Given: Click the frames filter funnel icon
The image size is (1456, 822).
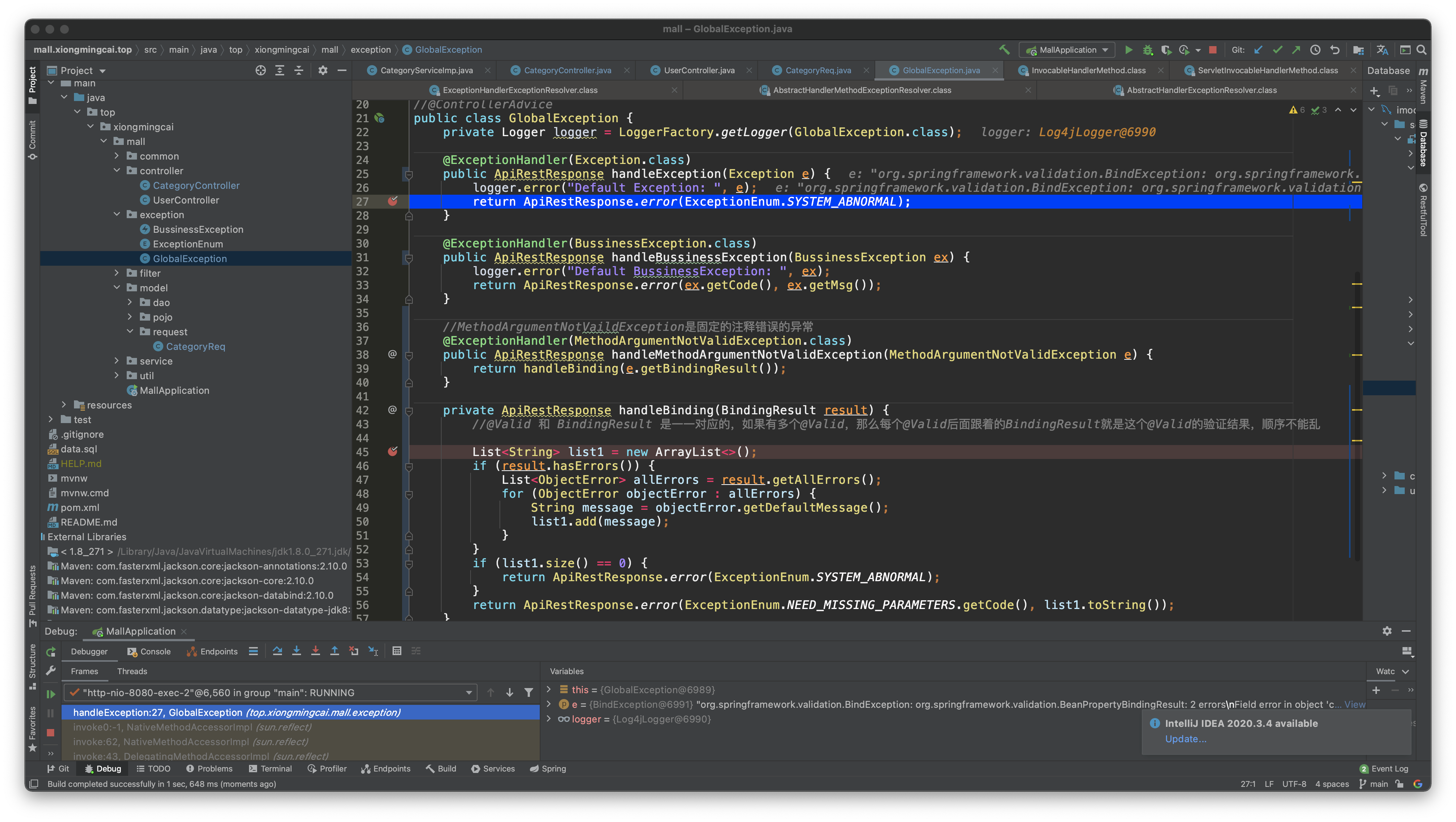Looking at the screenshot, I should pyautogui.click(x=528, y=692).
